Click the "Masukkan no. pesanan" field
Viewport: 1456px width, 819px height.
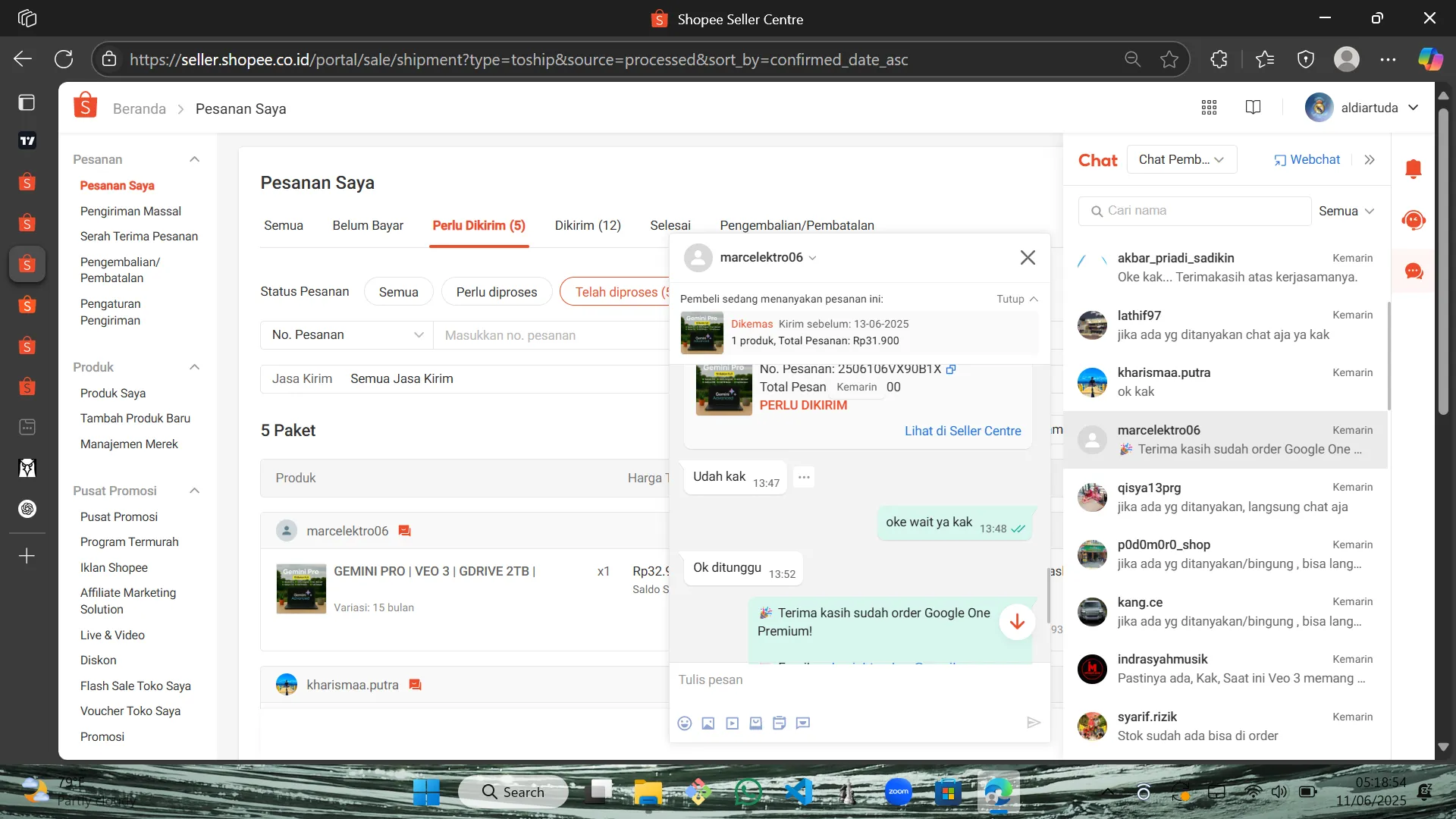coord(551,335)
